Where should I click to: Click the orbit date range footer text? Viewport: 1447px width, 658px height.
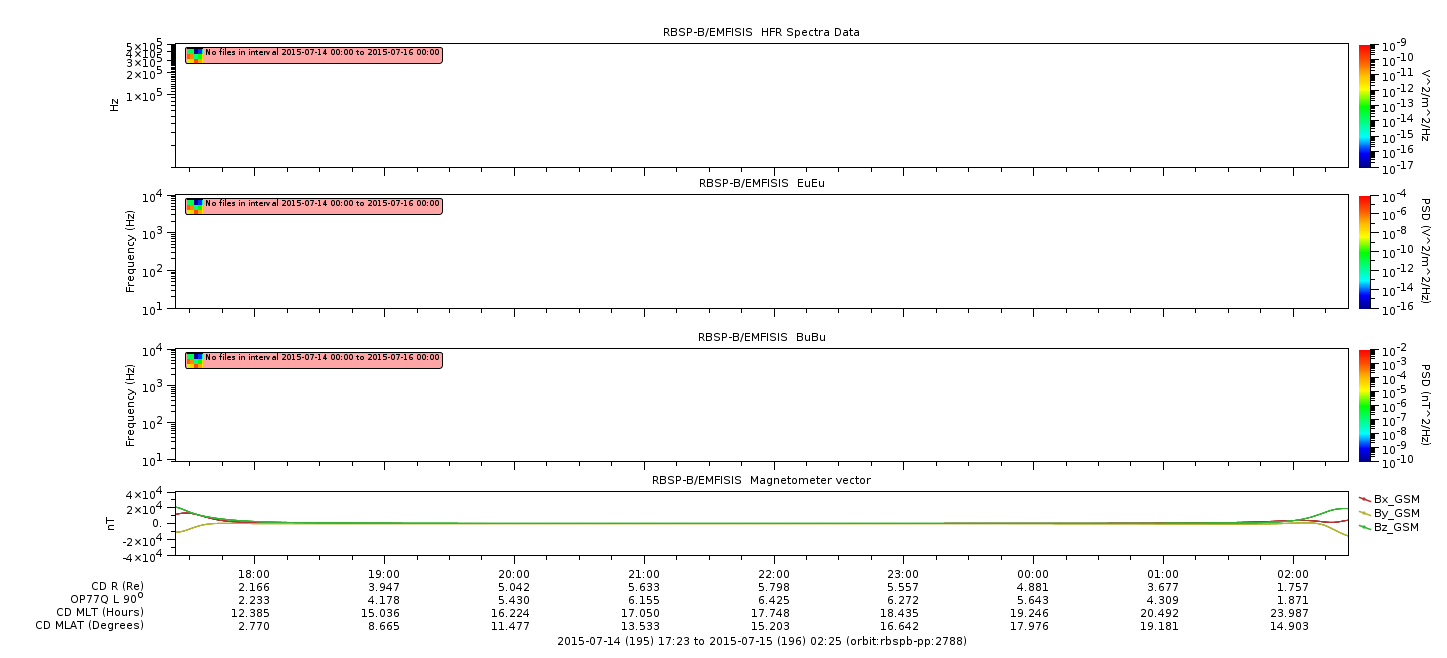(x=761, y=641)
